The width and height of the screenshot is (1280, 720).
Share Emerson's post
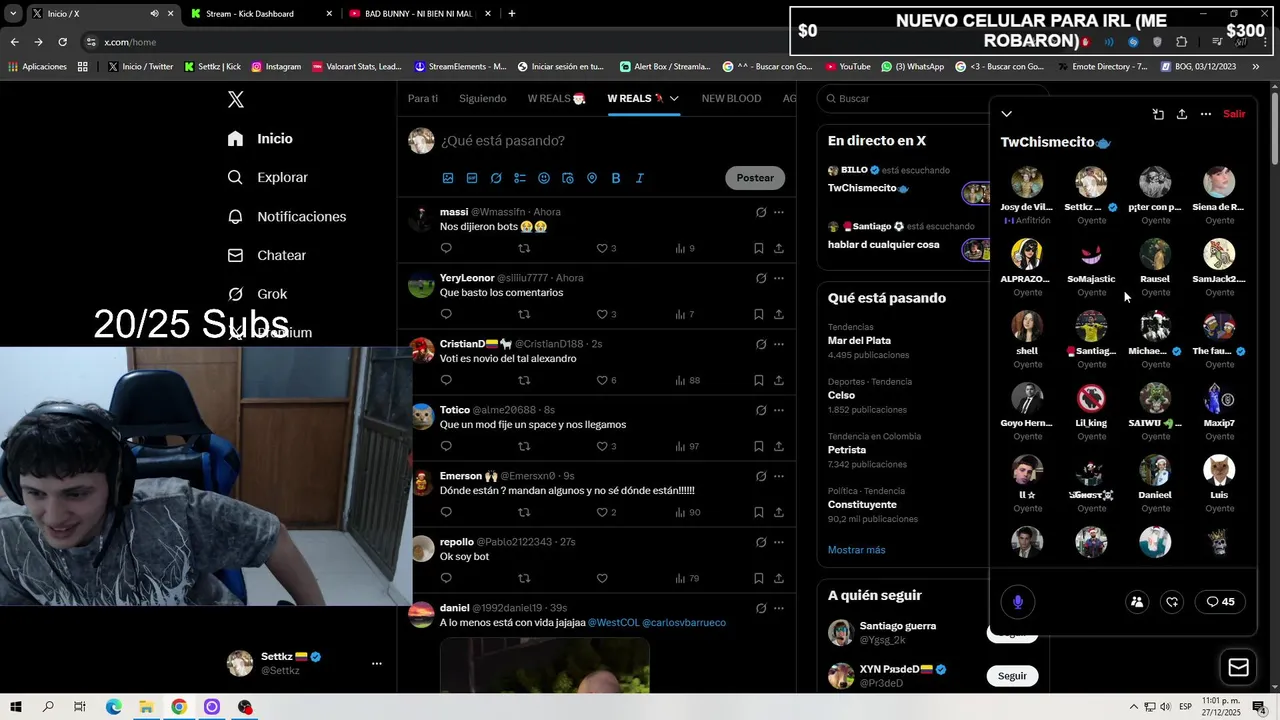tap(779, 512)
